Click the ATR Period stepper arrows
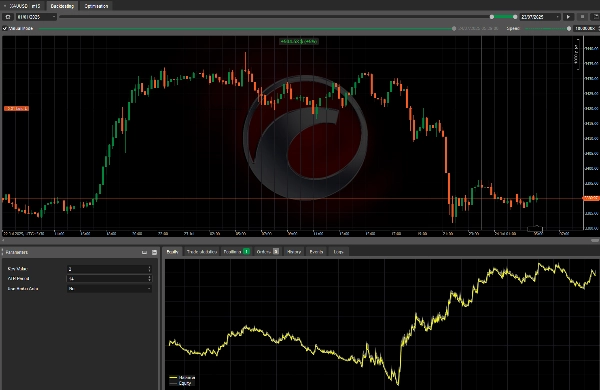 pyautogui.click(x=150, y=279)
